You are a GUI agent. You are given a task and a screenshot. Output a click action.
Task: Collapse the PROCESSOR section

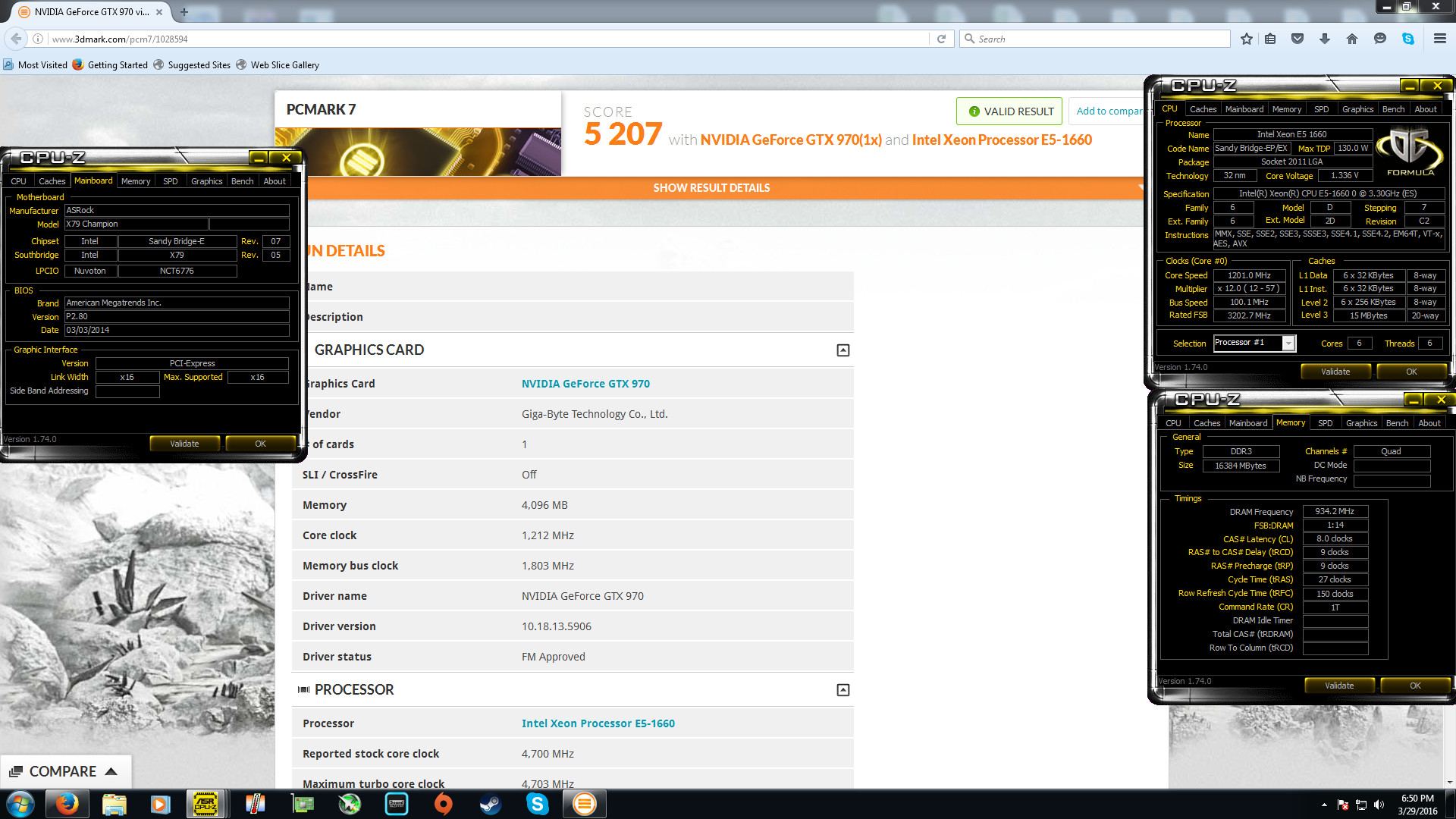coord(843,689)
